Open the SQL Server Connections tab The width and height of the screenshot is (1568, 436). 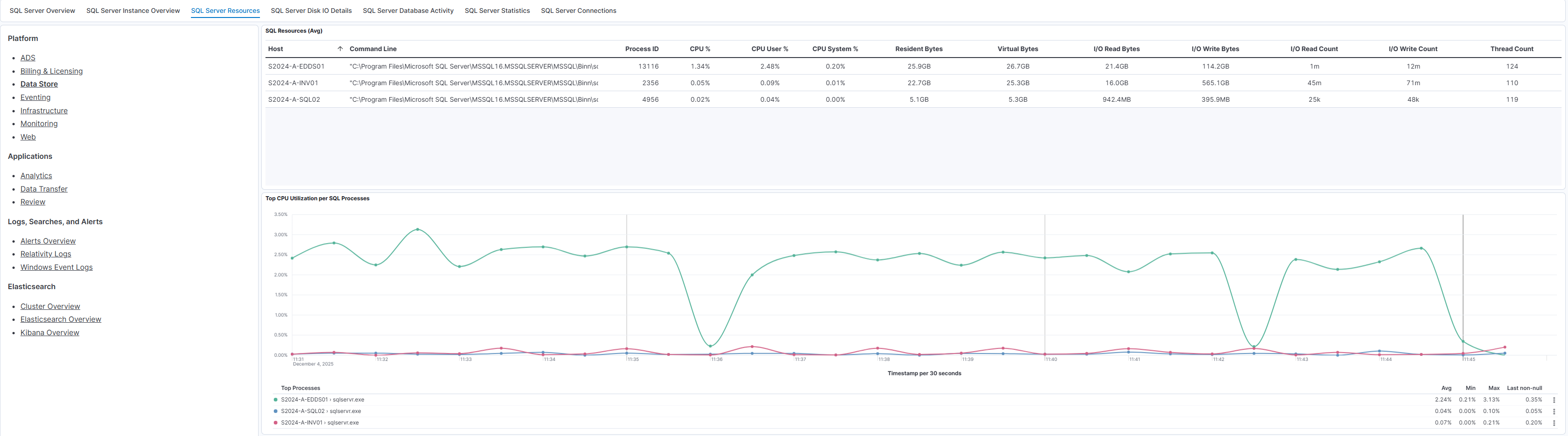pos(578,10)
